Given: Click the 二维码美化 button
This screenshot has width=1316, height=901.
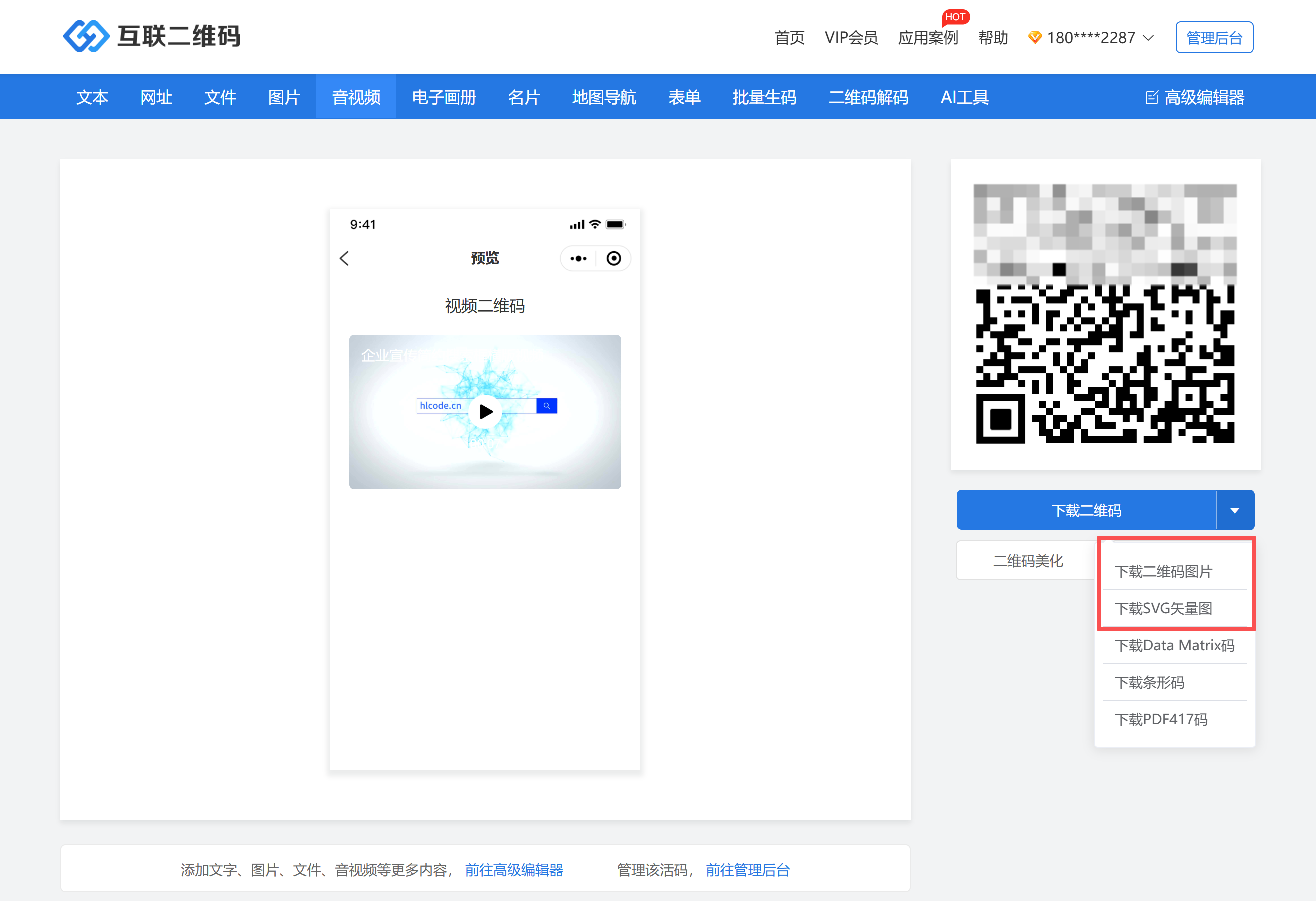Looking at the screenshot, I should pos(1027,561).
